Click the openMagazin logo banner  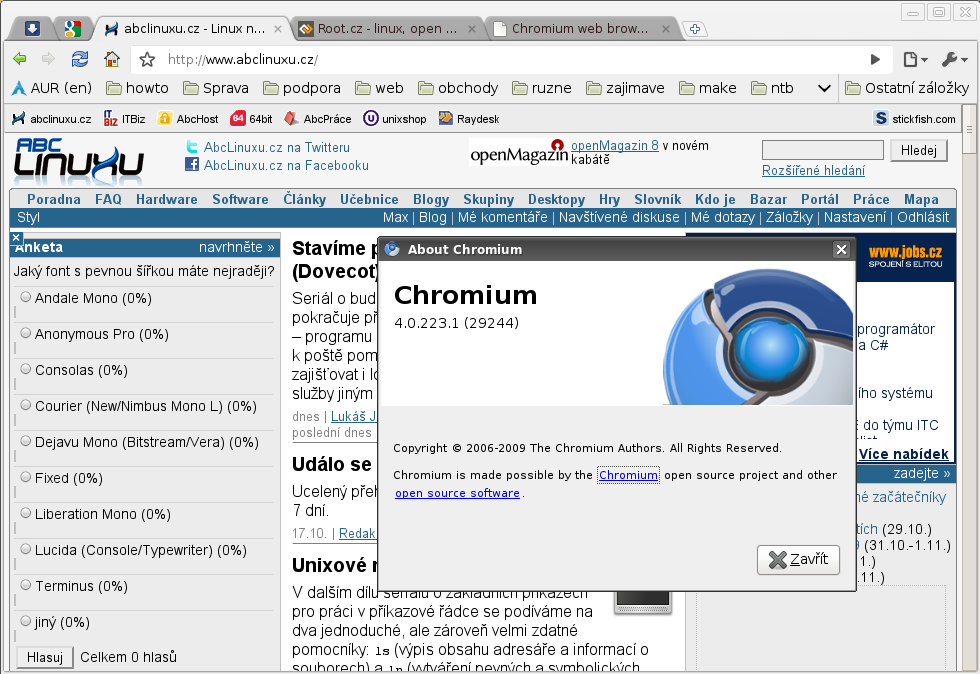tap(519, 154)
